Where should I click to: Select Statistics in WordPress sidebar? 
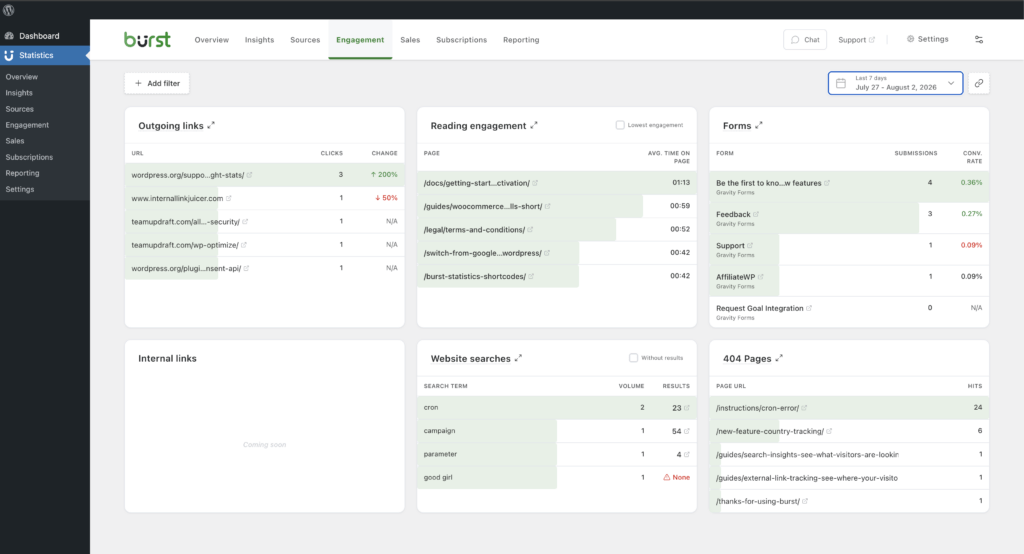45,56
